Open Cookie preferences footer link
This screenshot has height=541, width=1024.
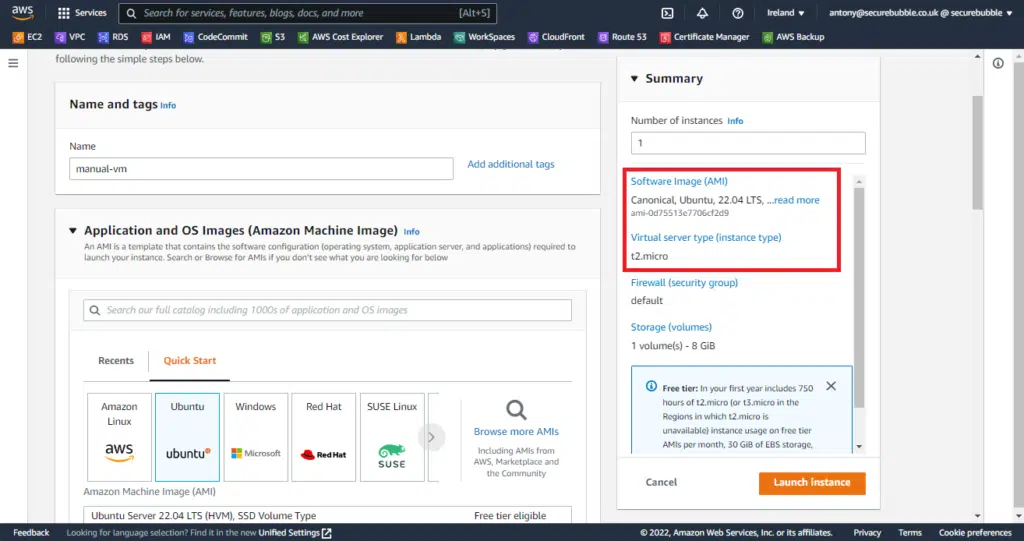(x=975, y=533)
